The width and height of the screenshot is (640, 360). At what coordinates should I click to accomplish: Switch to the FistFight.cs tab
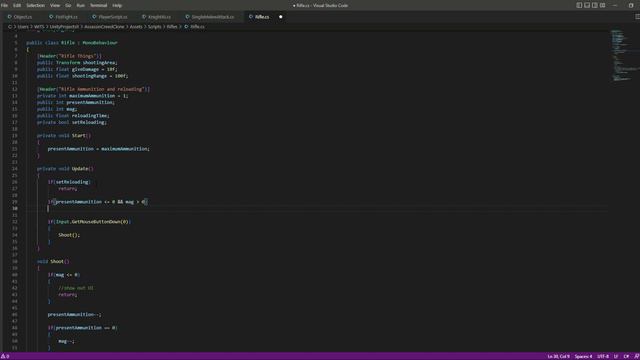(x=63, y=17)
